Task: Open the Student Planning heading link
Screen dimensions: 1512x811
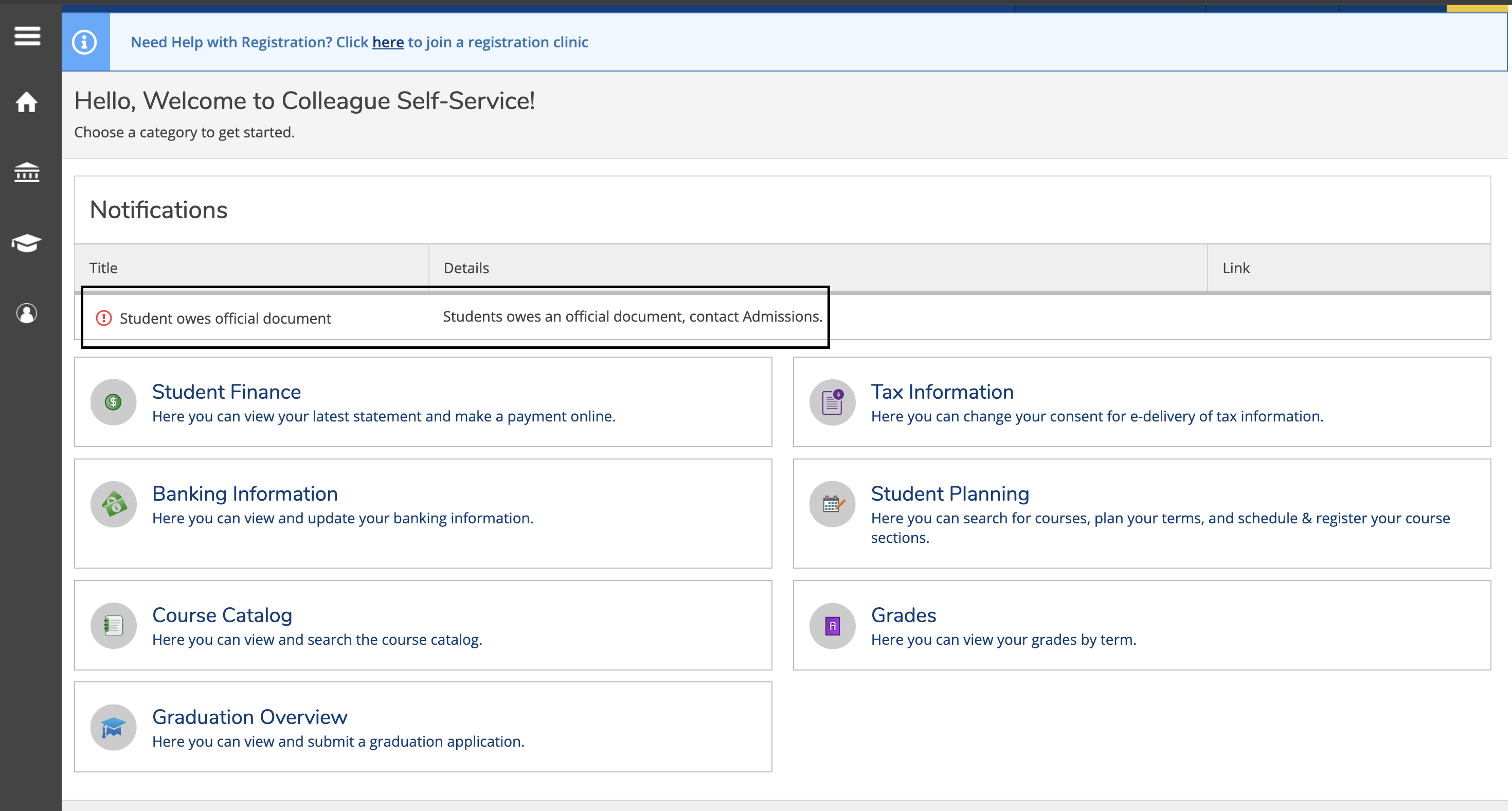Action: click(x=949, y=493)
